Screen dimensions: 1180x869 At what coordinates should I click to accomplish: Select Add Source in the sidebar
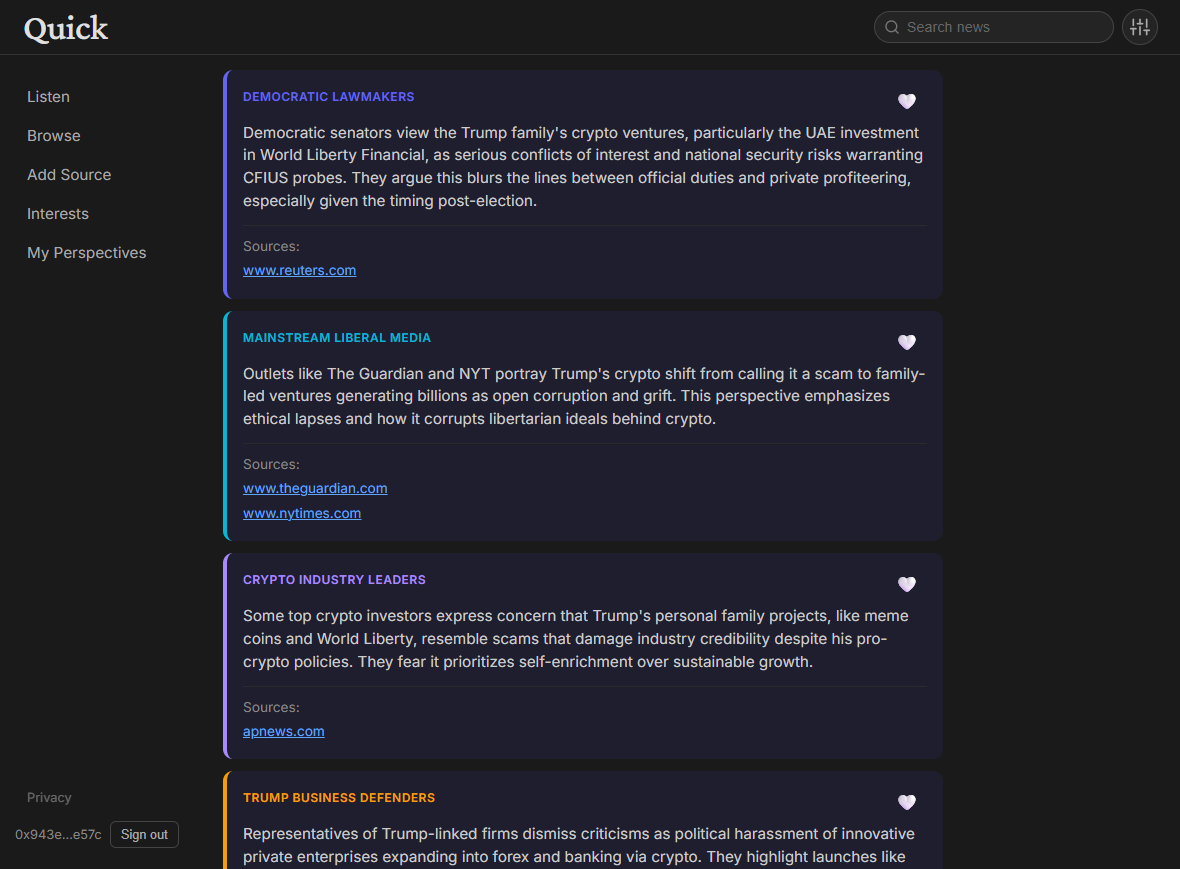69,174
